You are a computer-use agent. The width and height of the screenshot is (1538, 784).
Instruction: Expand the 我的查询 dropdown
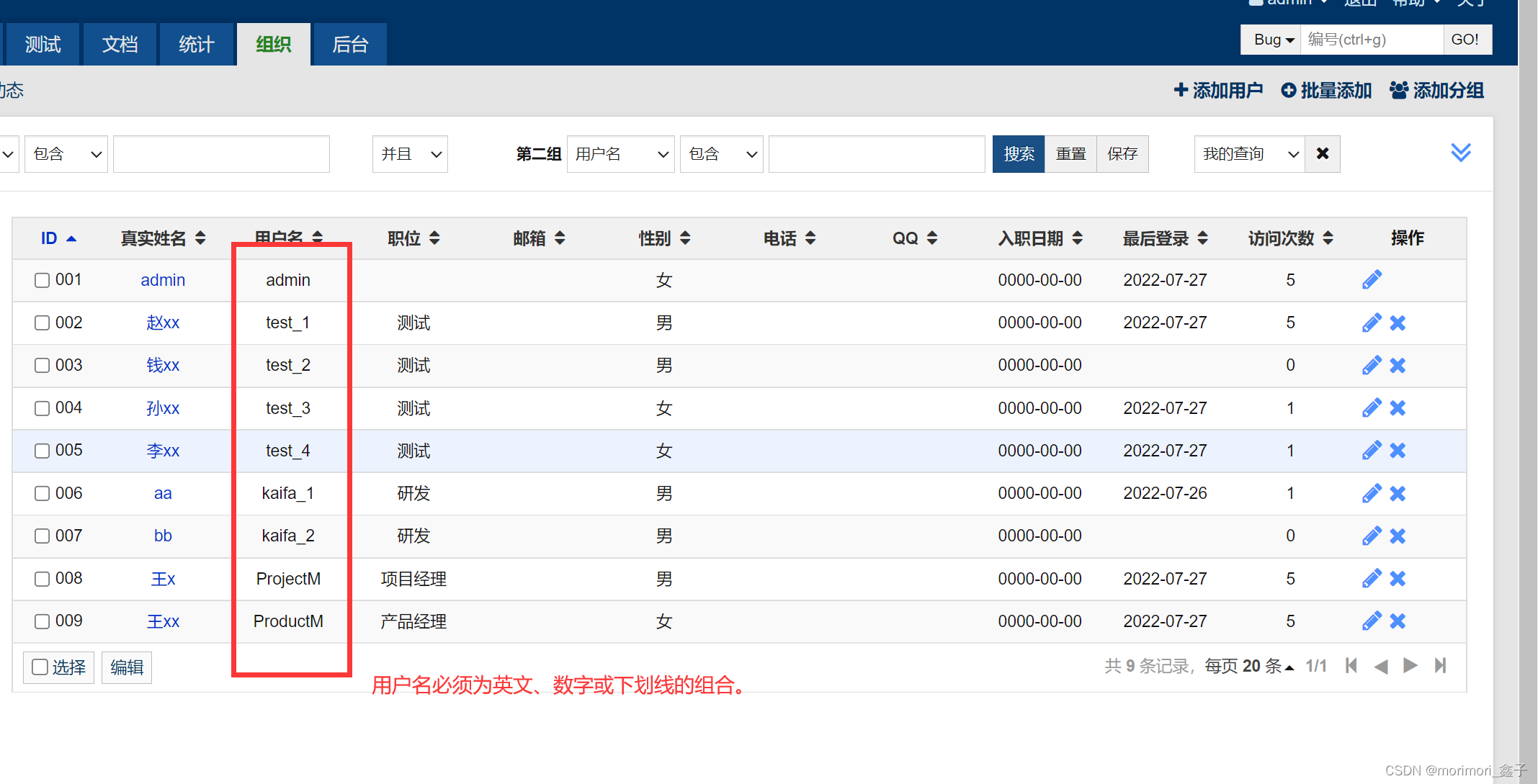(x=1250, y=154)
